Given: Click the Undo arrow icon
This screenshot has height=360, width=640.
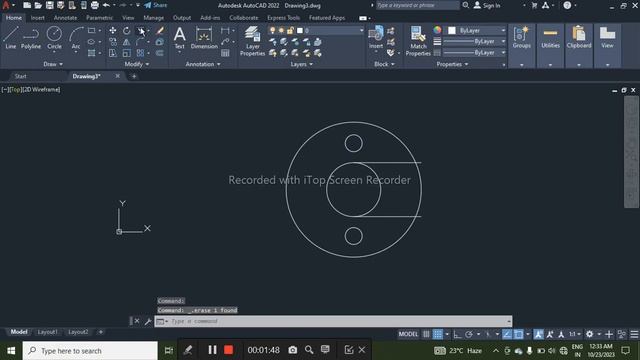Looking at the screenshot, I should pos(107,5).
